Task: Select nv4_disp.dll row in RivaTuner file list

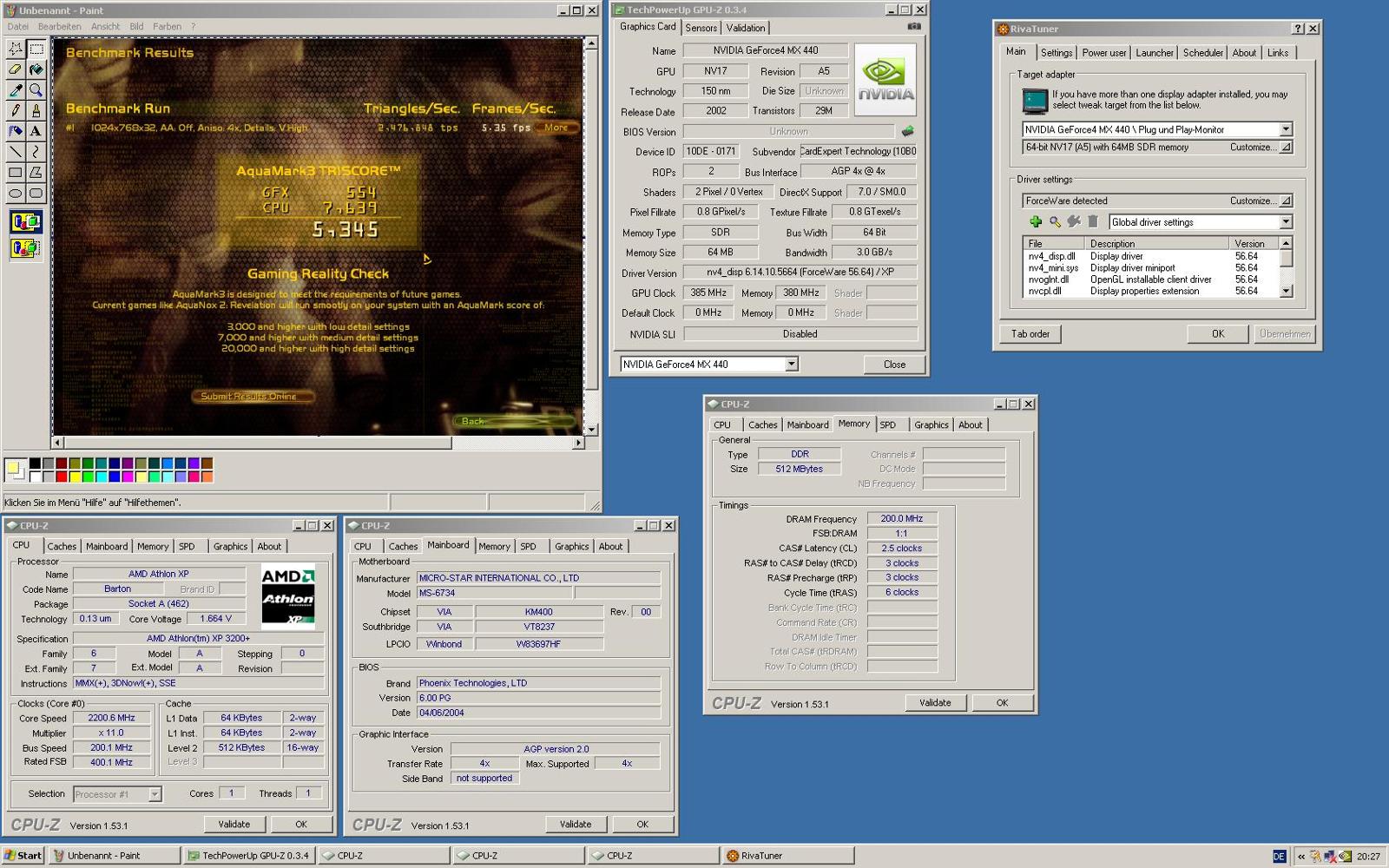Action: pos(1150,256)
